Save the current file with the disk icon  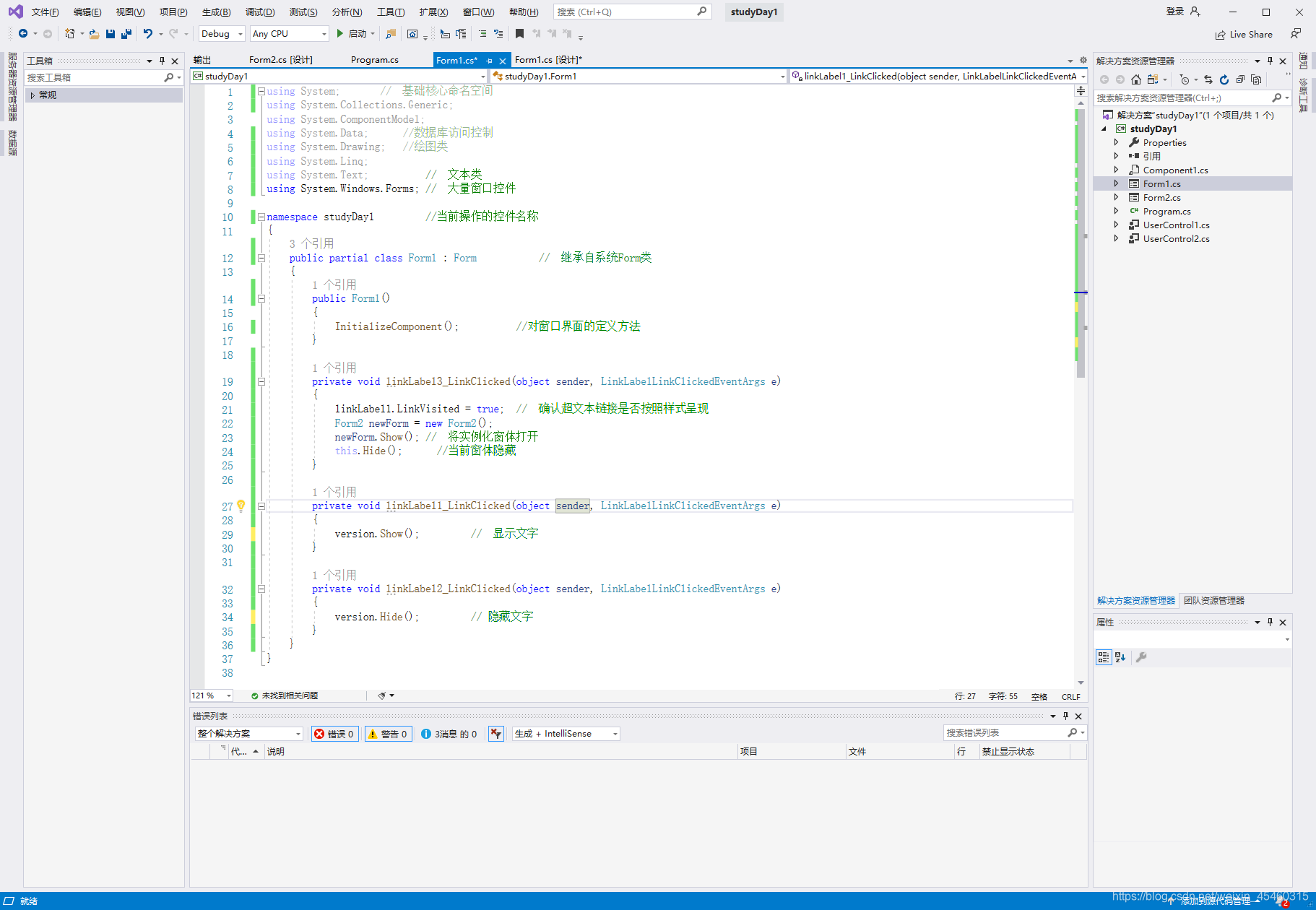[111, 34]
